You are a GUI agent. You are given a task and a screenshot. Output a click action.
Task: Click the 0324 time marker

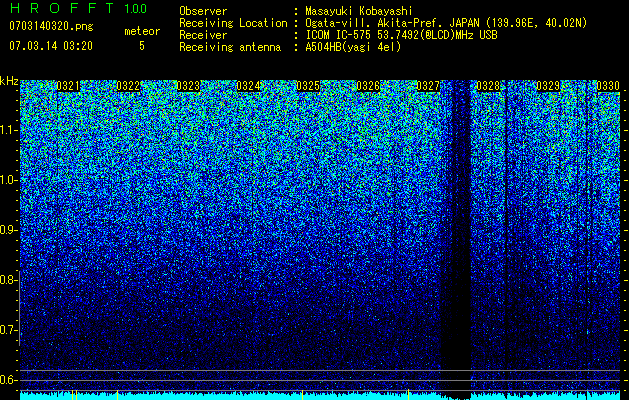(248, 86)
